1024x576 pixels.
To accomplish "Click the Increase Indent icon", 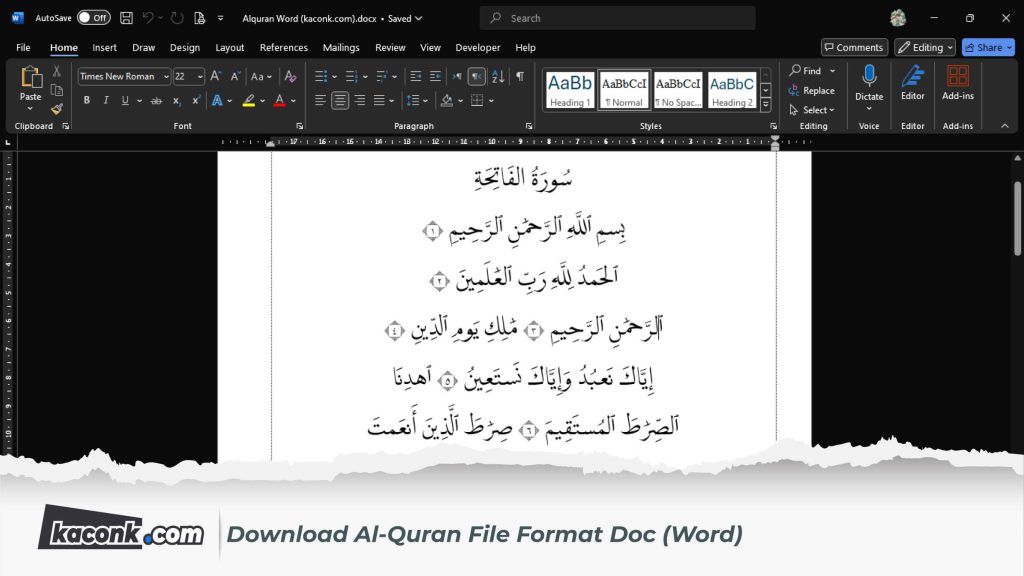I will [x=436, y=76].
